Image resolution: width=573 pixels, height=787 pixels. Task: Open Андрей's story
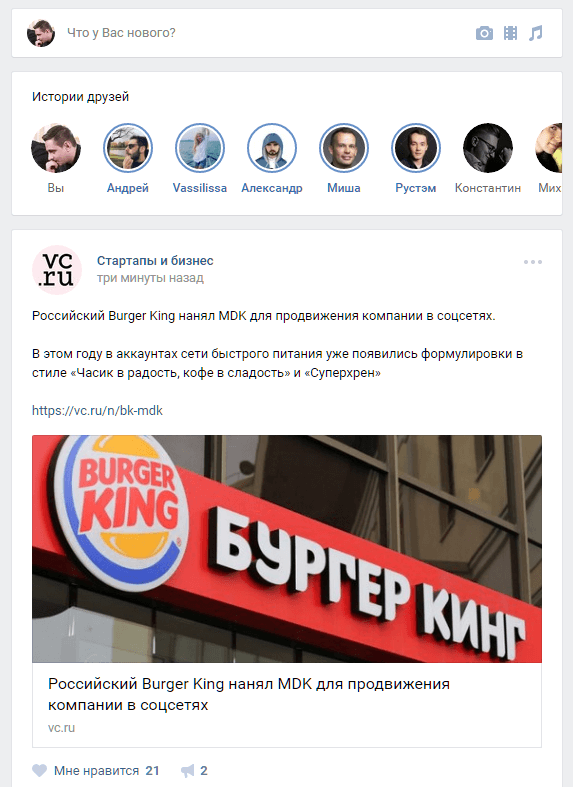coord(128,148)
